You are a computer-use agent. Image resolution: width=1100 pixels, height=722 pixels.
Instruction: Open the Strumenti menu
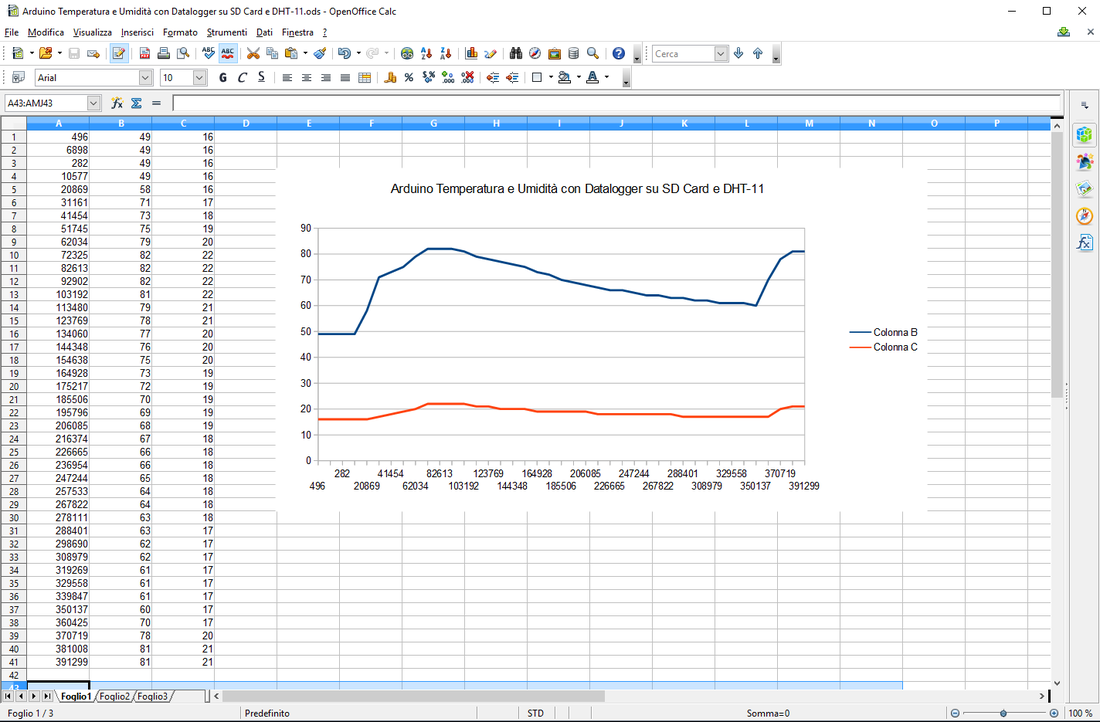(x=227, y=32)
